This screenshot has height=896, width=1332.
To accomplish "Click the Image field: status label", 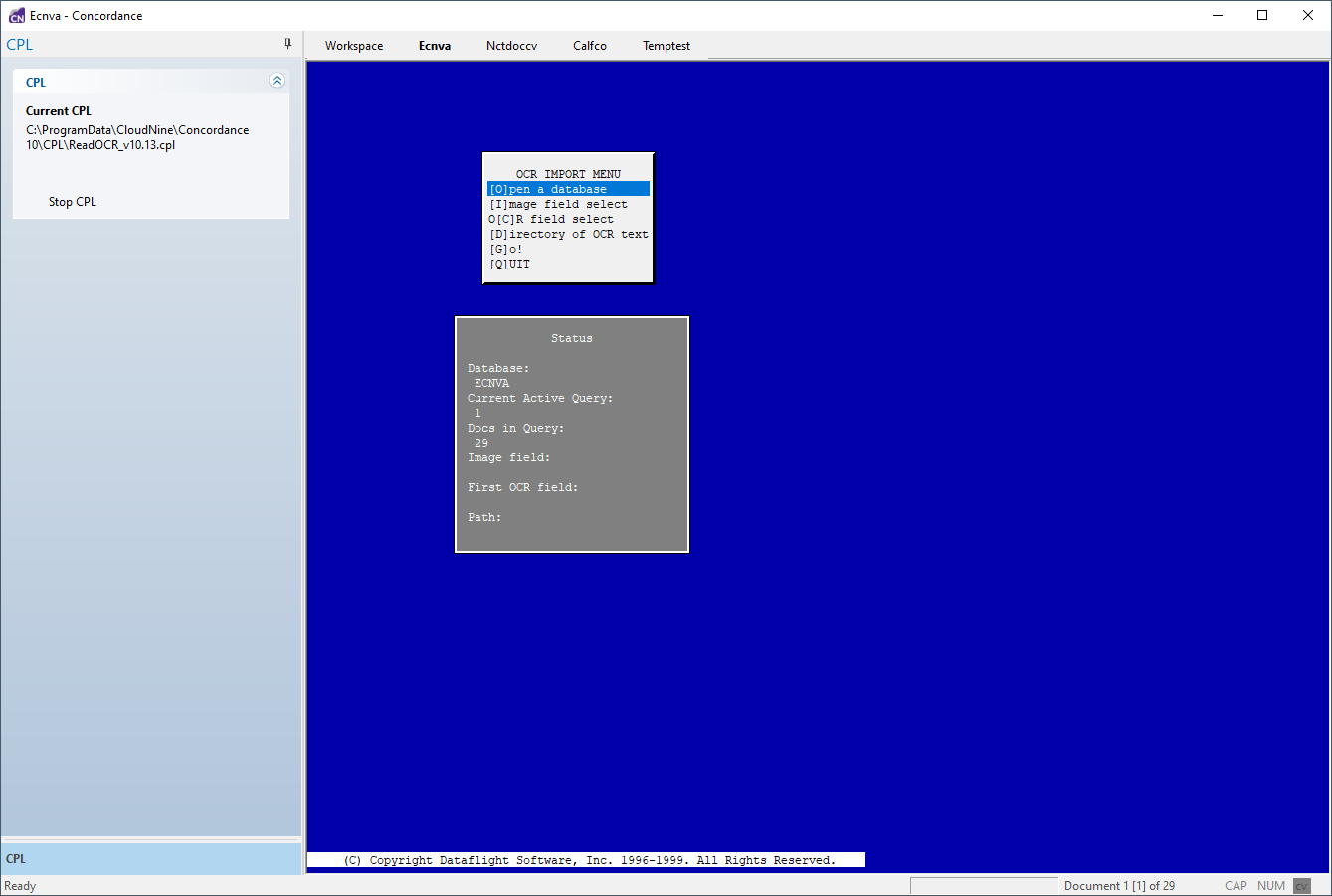I will pyautogui.click(x=508, y=457).
